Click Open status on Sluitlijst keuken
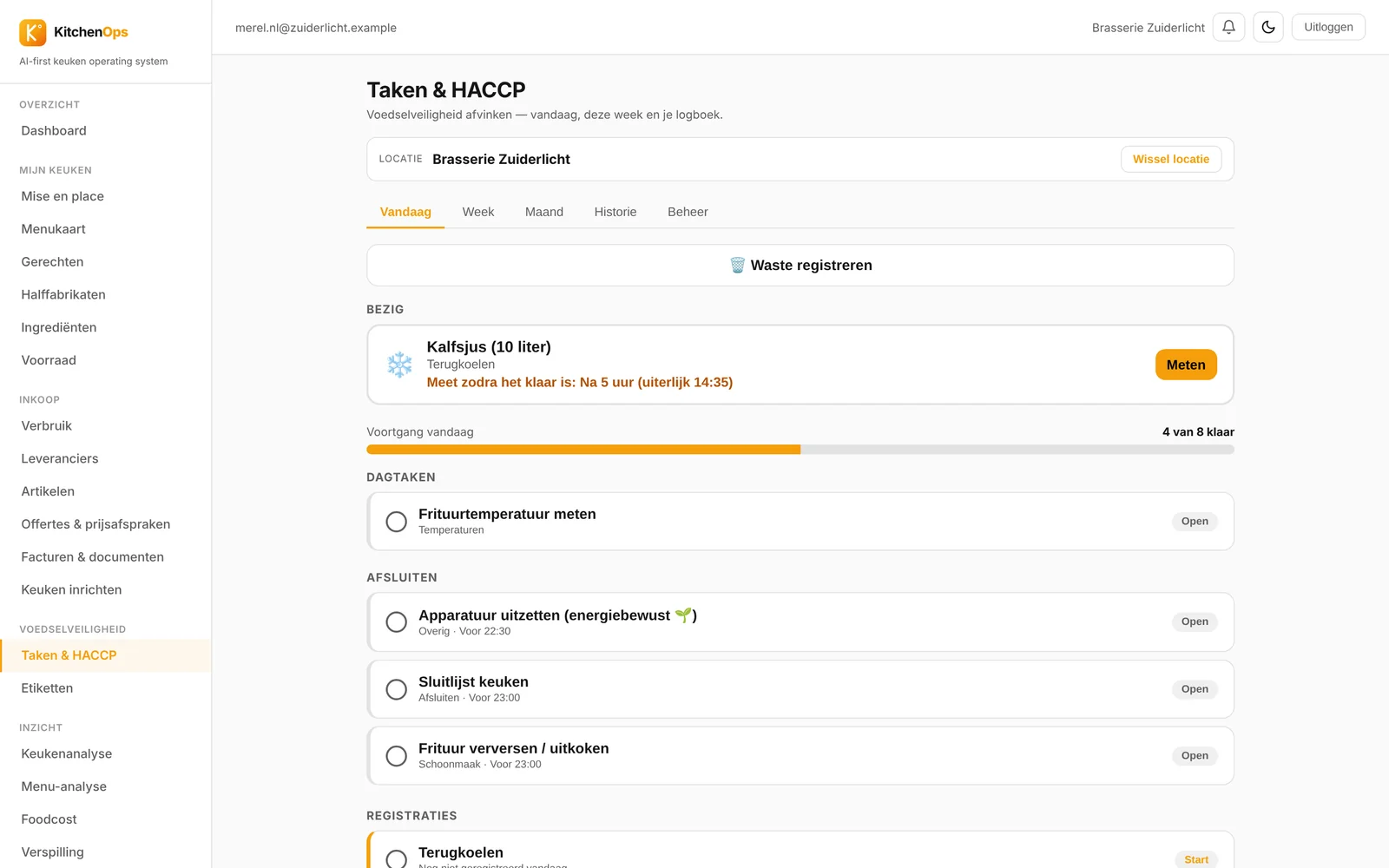Screen dimensions: 1389x868 click(1195, 689)
